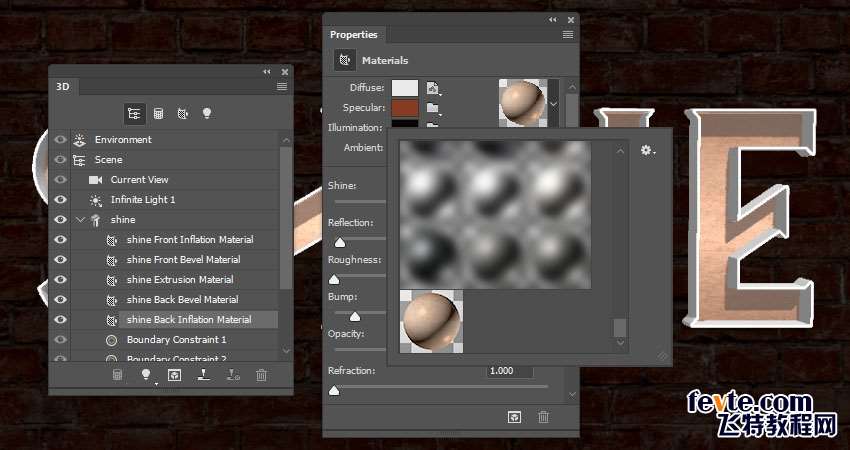
Task: Click the Refraction value field 1.000
Action: (510, 371)
